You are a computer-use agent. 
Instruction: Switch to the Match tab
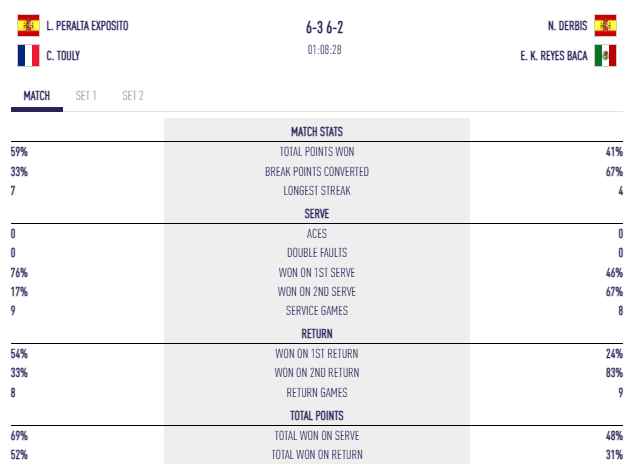coord(36,96)
